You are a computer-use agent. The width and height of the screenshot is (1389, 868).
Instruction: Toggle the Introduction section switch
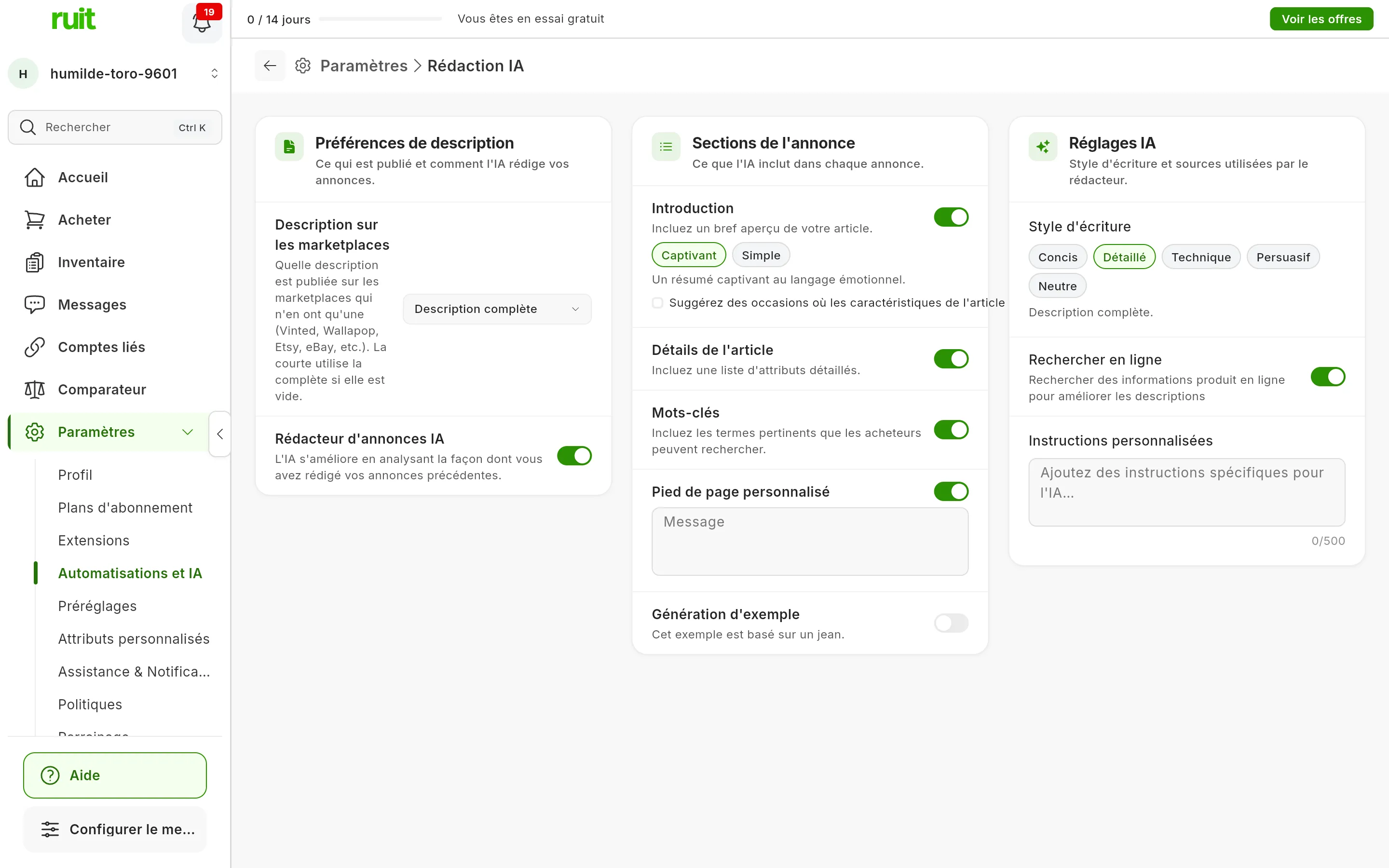951,217
